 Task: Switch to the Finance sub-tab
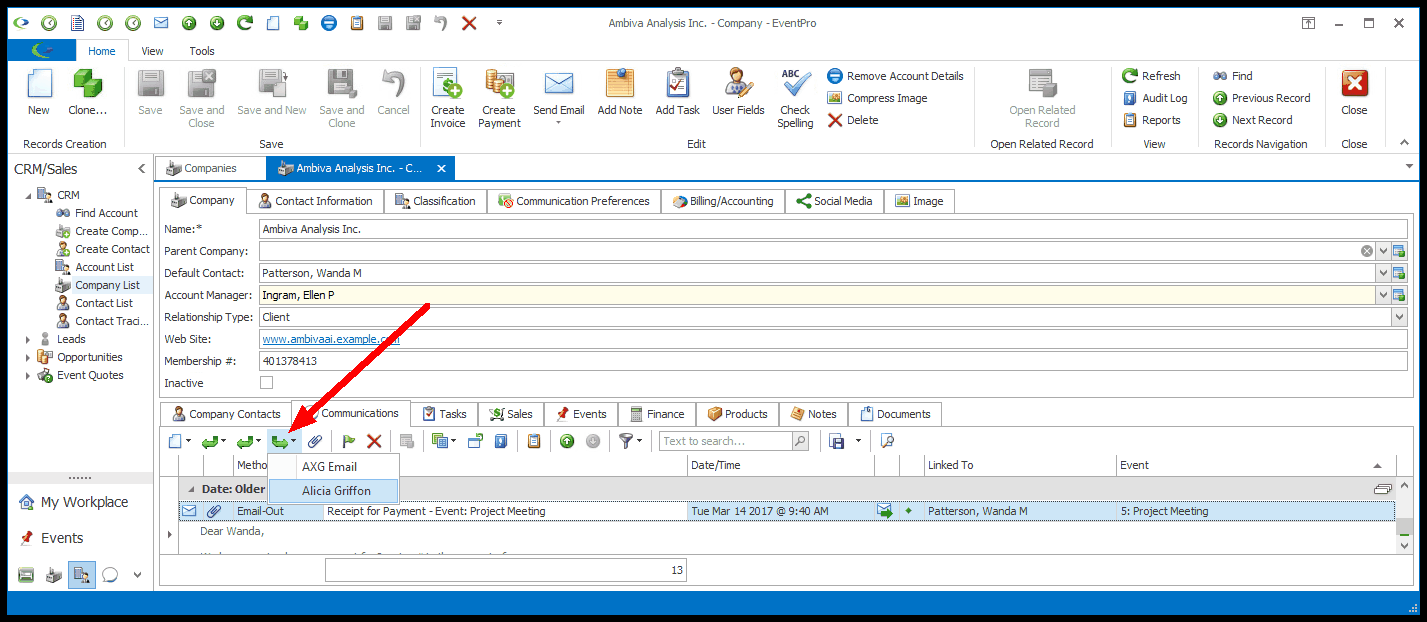[x=656, y=414]
